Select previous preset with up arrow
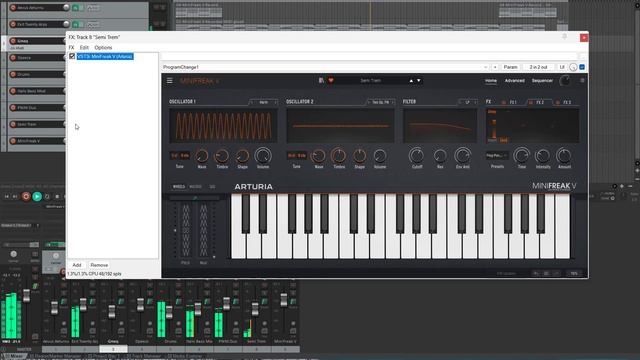Viewport: 640px width, 360px height. [x=411, y=80]
